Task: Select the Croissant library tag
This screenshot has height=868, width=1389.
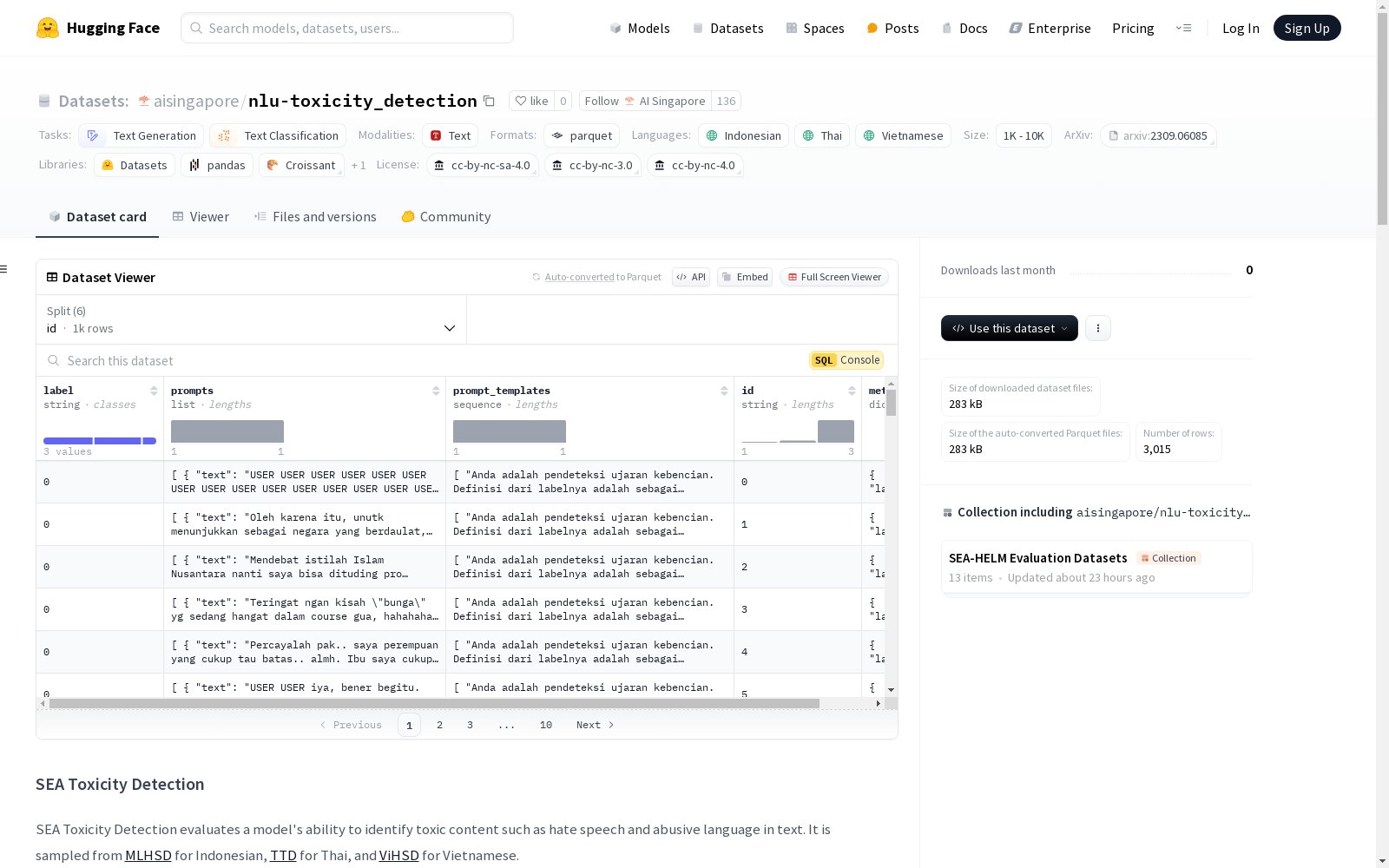Action: coord(301,165)
